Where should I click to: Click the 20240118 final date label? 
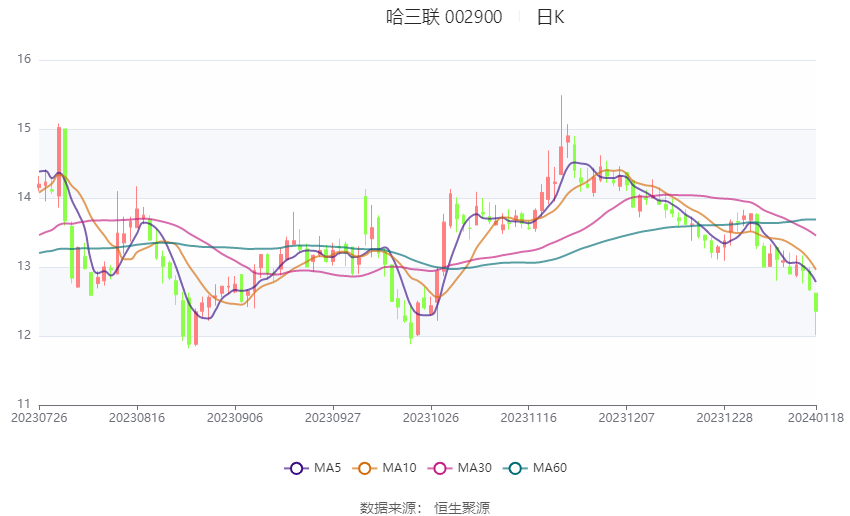pyautogui.click(x=816, y=418)
